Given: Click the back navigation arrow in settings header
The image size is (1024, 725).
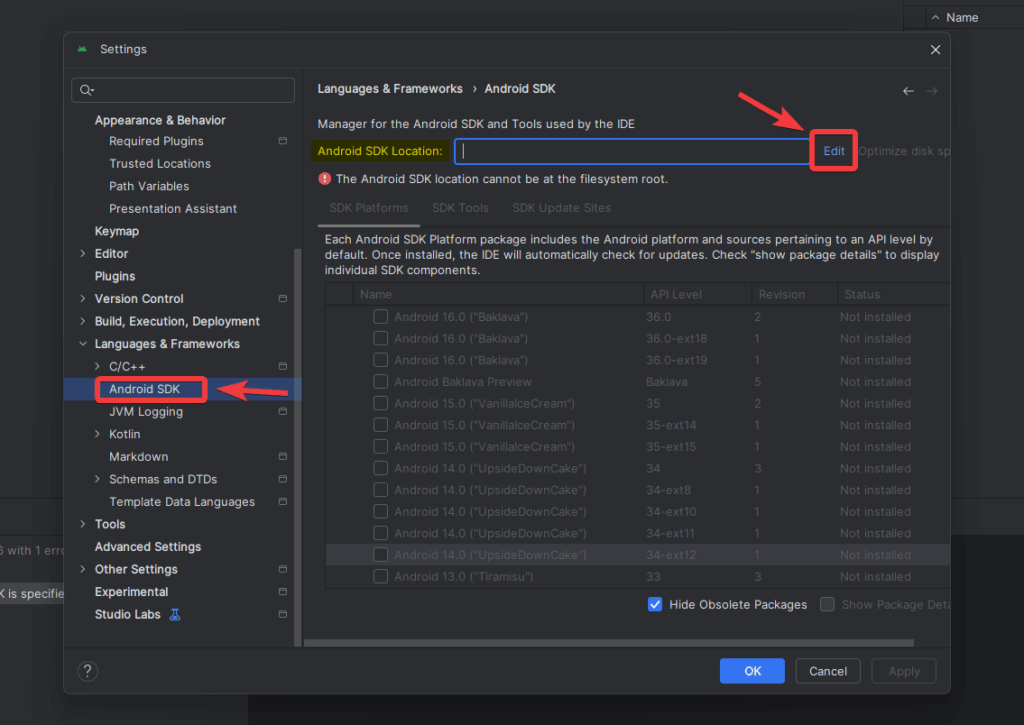Looking at the screenshot, I should [908, 89].
